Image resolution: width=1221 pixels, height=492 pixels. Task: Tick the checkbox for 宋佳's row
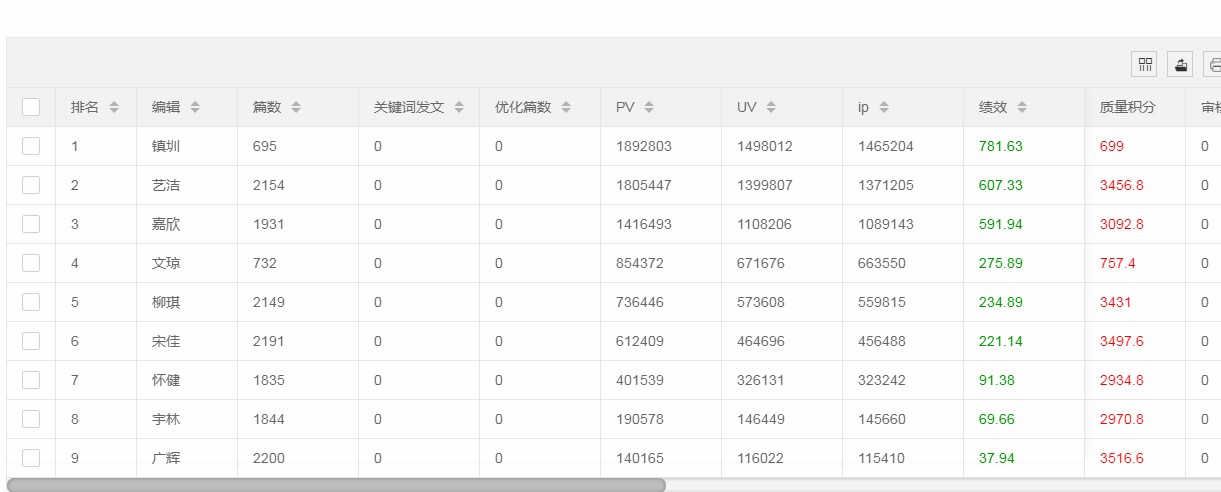tap(31, 341)
